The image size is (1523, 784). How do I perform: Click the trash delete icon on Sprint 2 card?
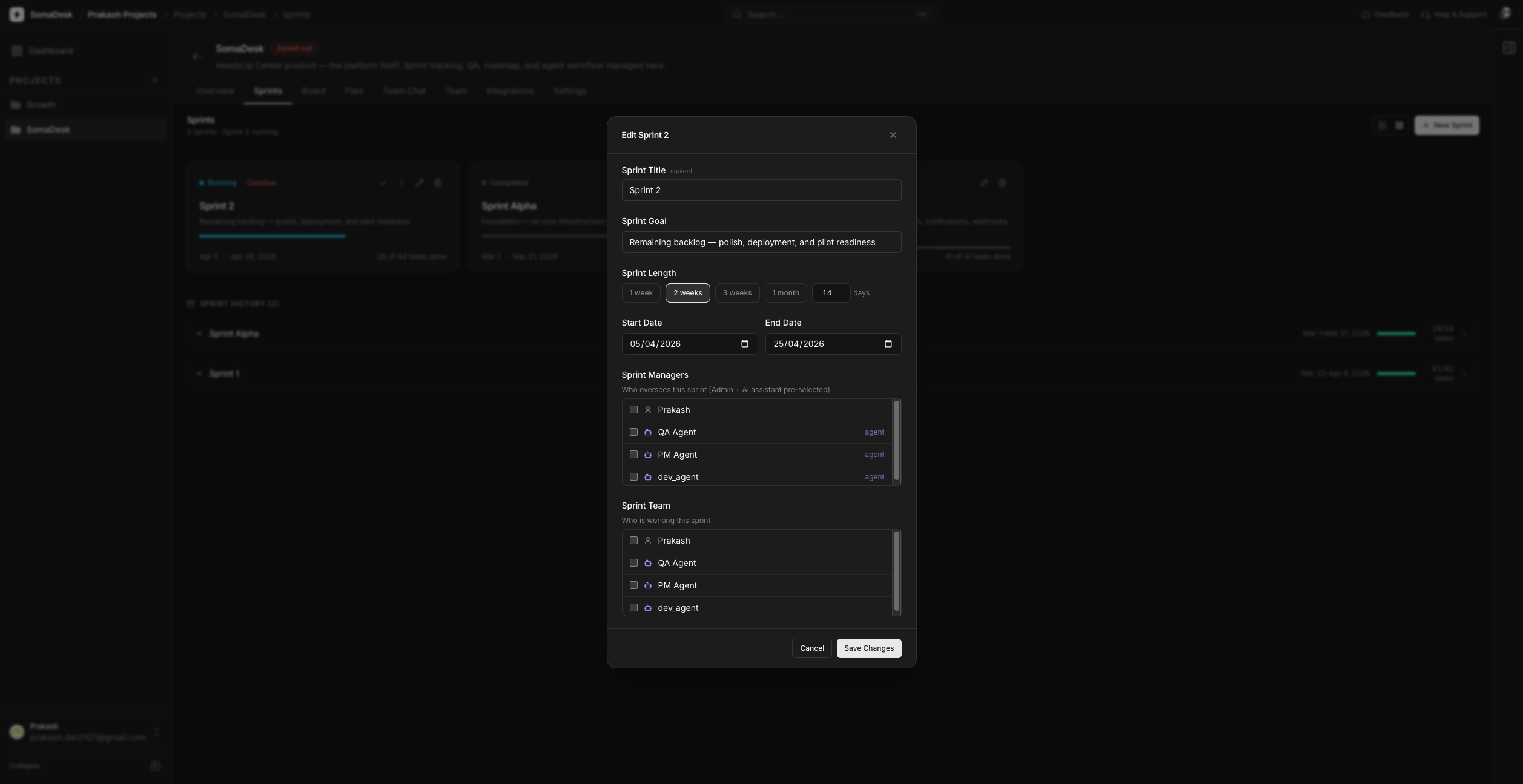pyautogui.click(x=438, y=183)
